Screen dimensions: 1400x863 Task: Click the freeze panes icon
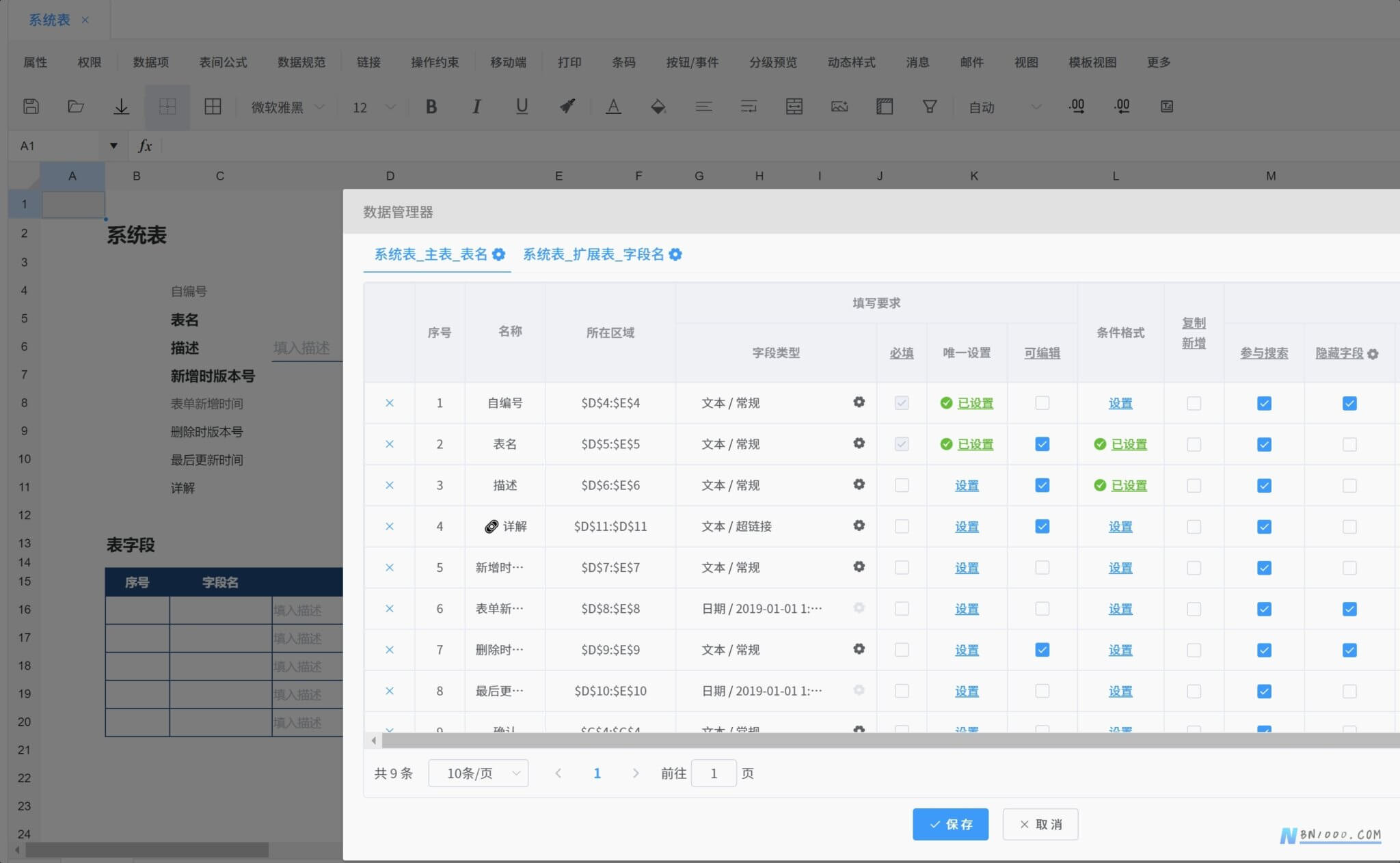[x=885, y=107]
